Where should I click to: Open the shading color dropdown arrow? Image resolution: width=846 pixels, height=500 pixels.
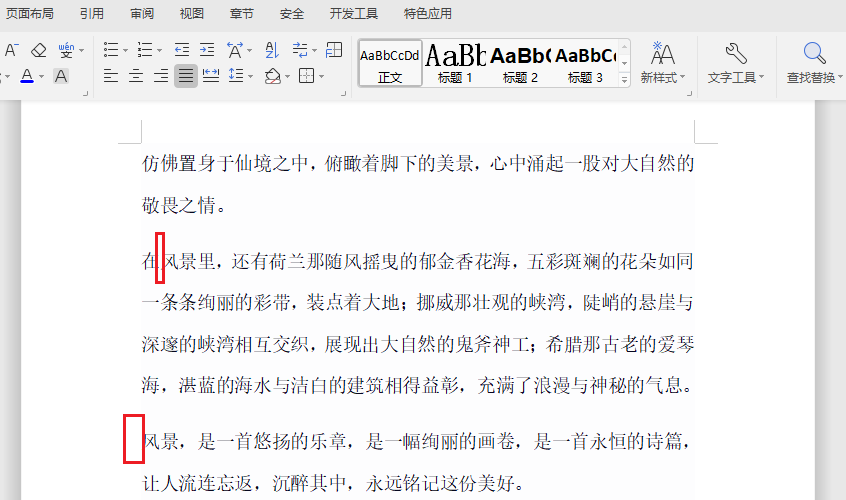[287, 77]
